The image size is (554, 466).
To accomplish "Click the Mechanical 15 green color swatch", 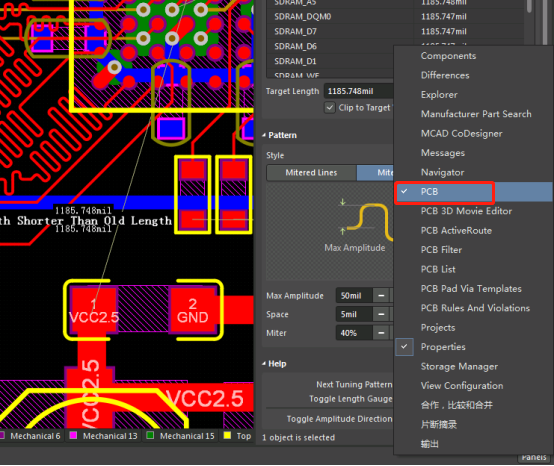I will (150, 435).
